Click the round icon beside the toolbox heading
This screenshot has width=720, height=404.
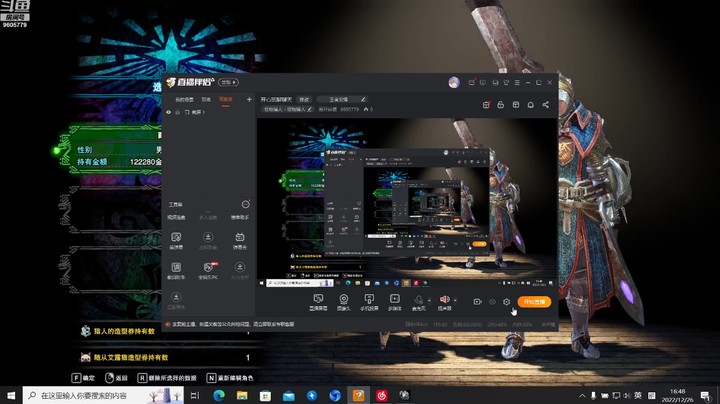[x=246, y=204]
